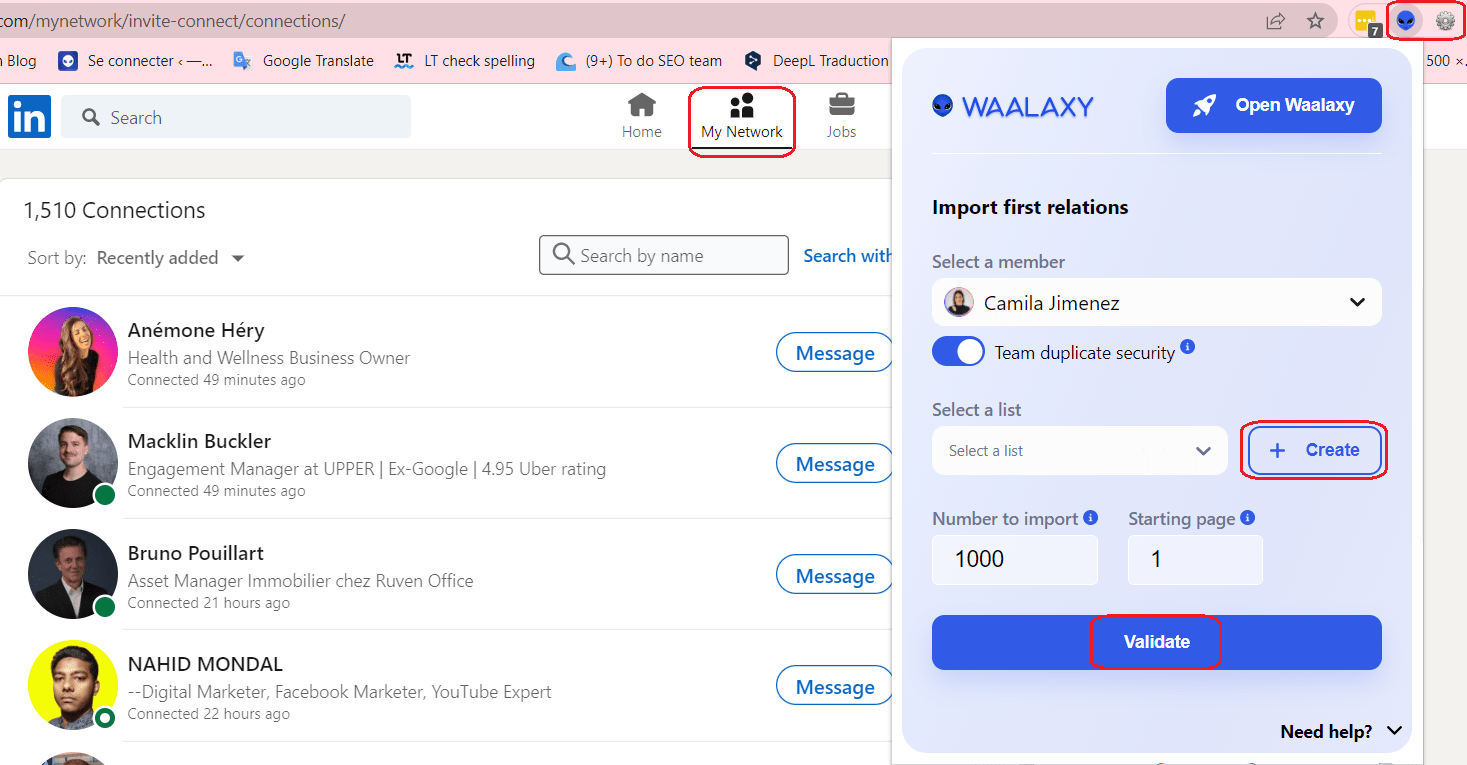
Task: Click the Create list button
Action: click(x=1315, y=450)
